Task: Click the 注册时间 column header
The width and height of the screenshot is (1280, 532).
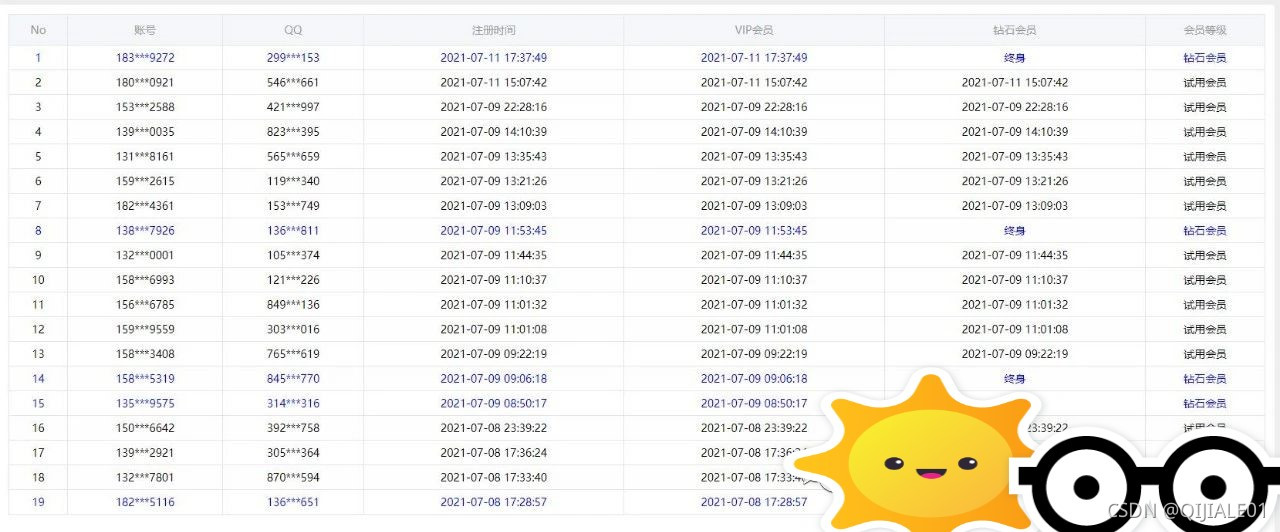Action: coord(493,30)
